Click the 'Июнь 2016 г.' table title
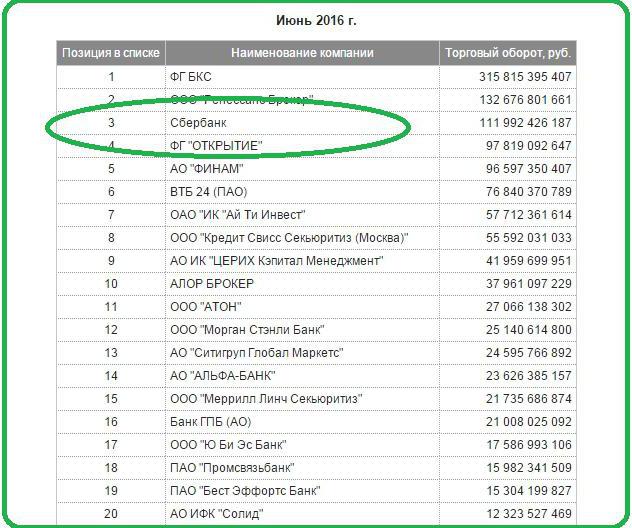 click(316, 20)
